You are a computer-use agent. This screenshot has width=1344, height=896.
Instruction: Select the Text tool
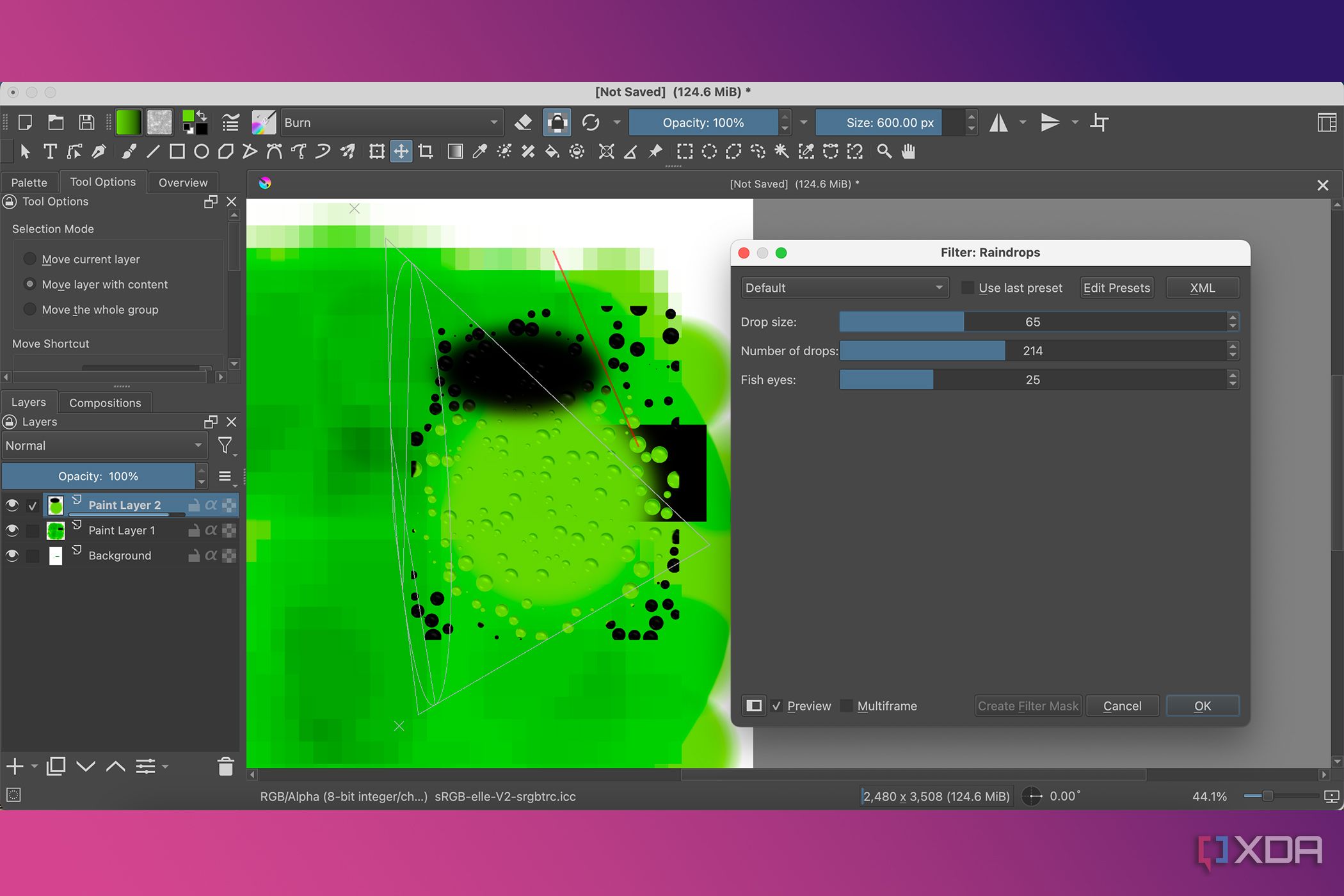(x=50, y=152)
